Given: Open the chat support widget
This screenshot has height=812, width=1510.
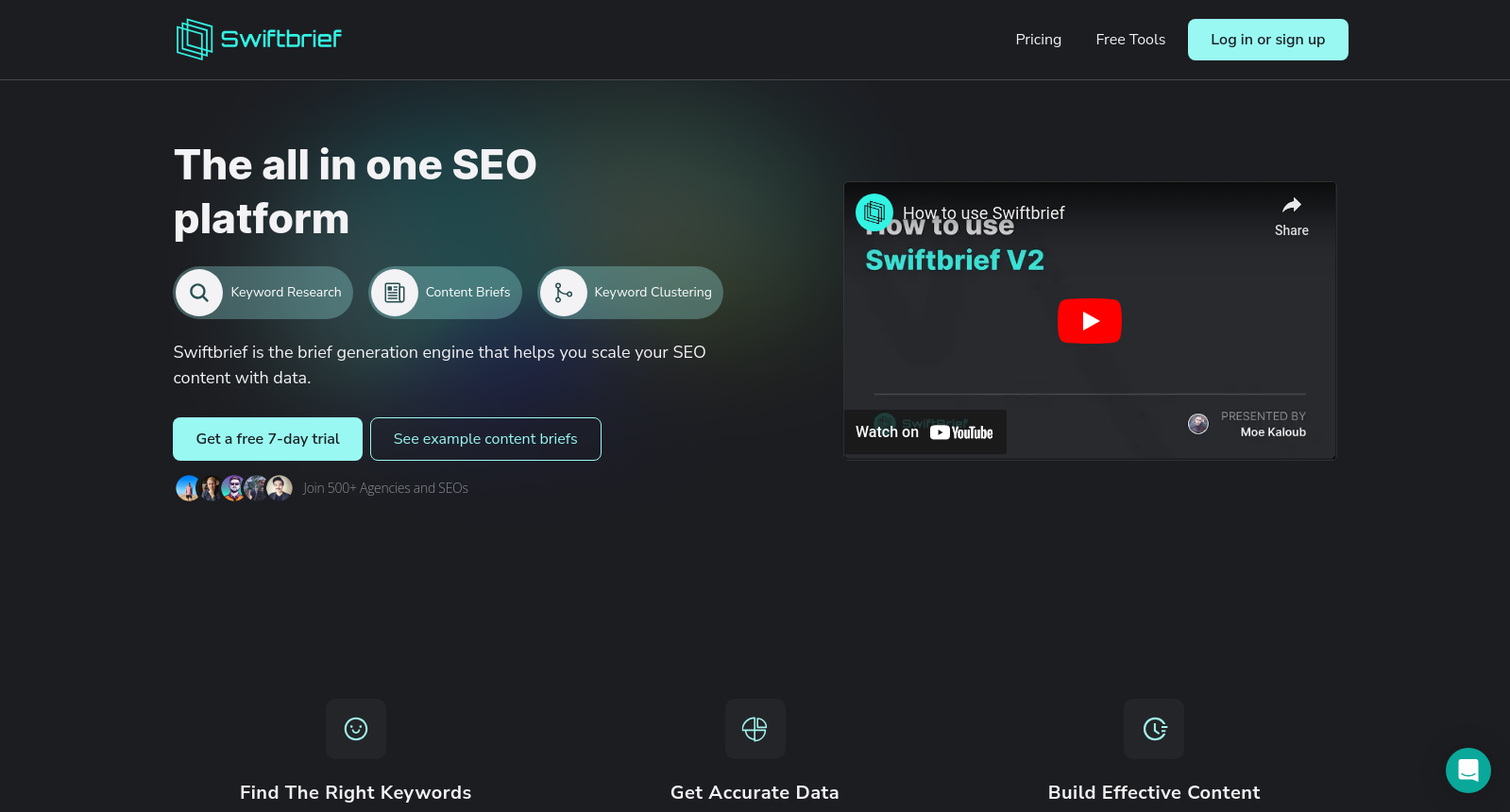Looking at the screenshot, I should click(x=1468, y=770).
